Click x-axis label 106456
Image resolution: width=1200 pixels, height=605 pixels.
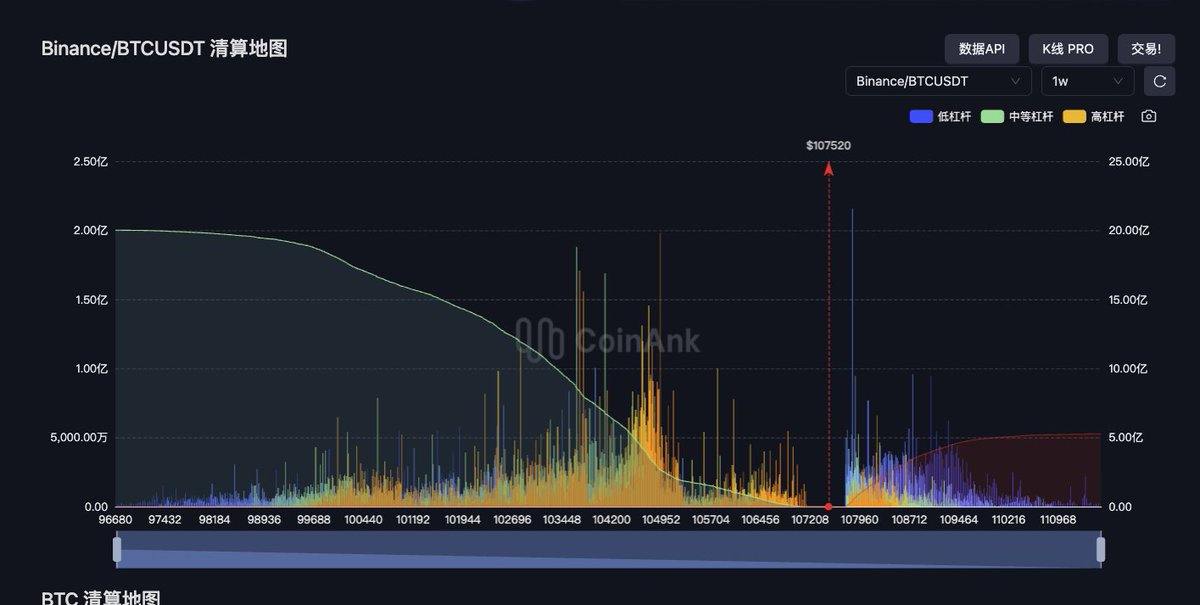click(x=762, y=520)
